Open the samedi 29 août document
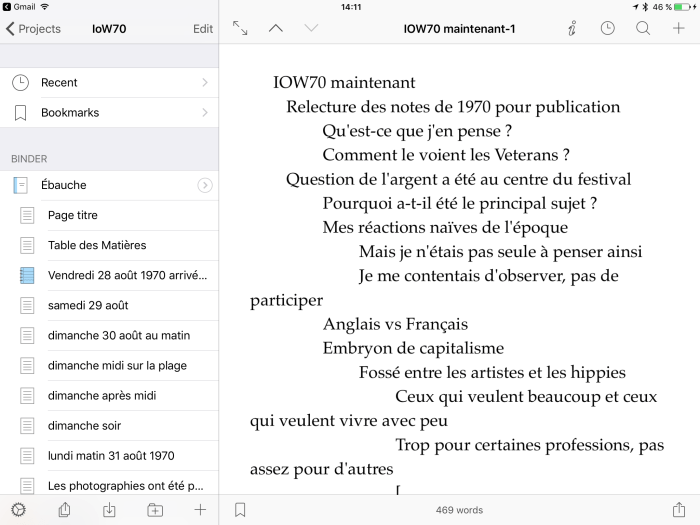 pyautogui.click(x=88, y=305)
